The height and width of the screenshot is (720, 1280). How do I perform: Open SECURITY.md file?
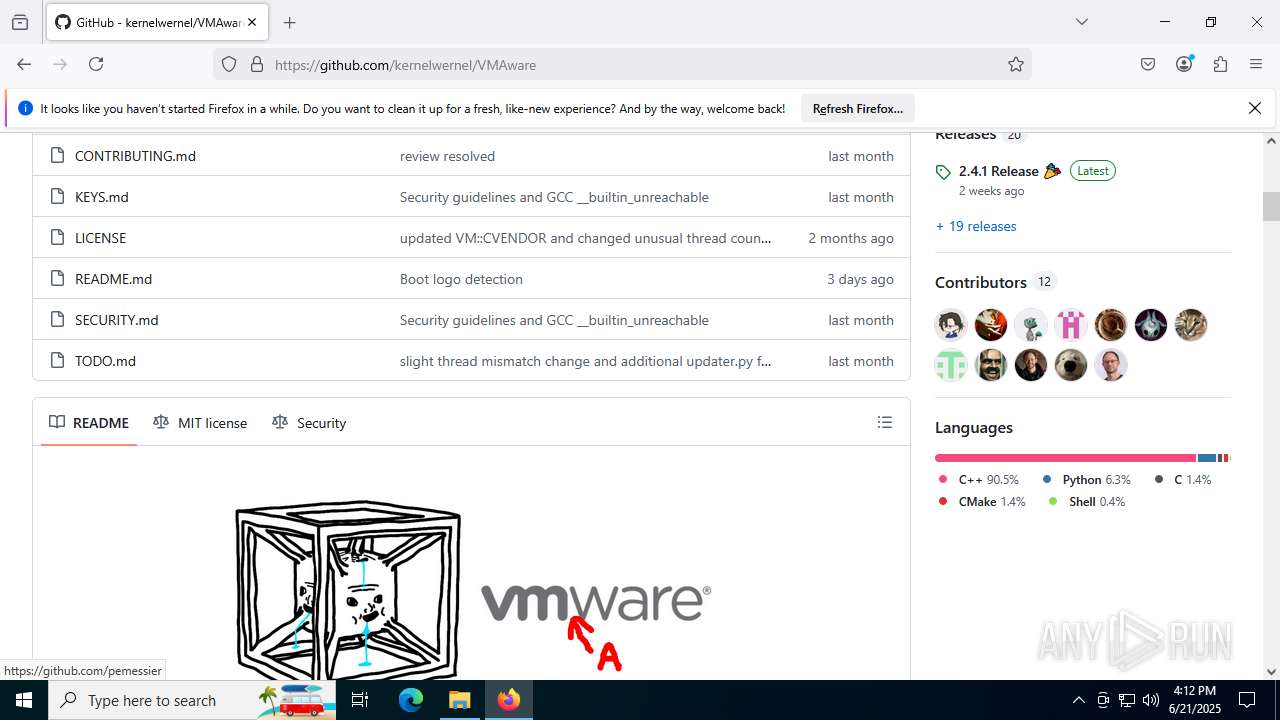[116, 320]
